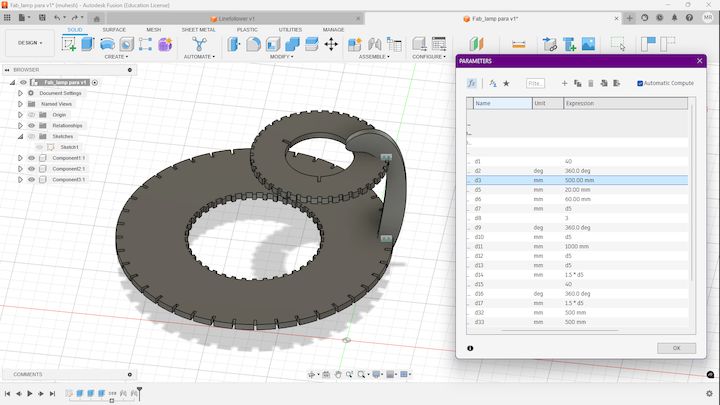Select the Create Sketch tool

tap(68, 44)
